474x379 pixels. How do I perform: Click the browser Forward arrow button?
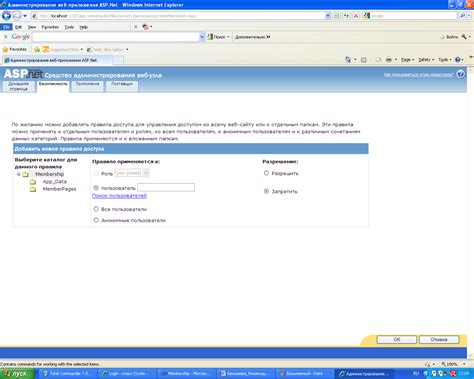(17, 16)
